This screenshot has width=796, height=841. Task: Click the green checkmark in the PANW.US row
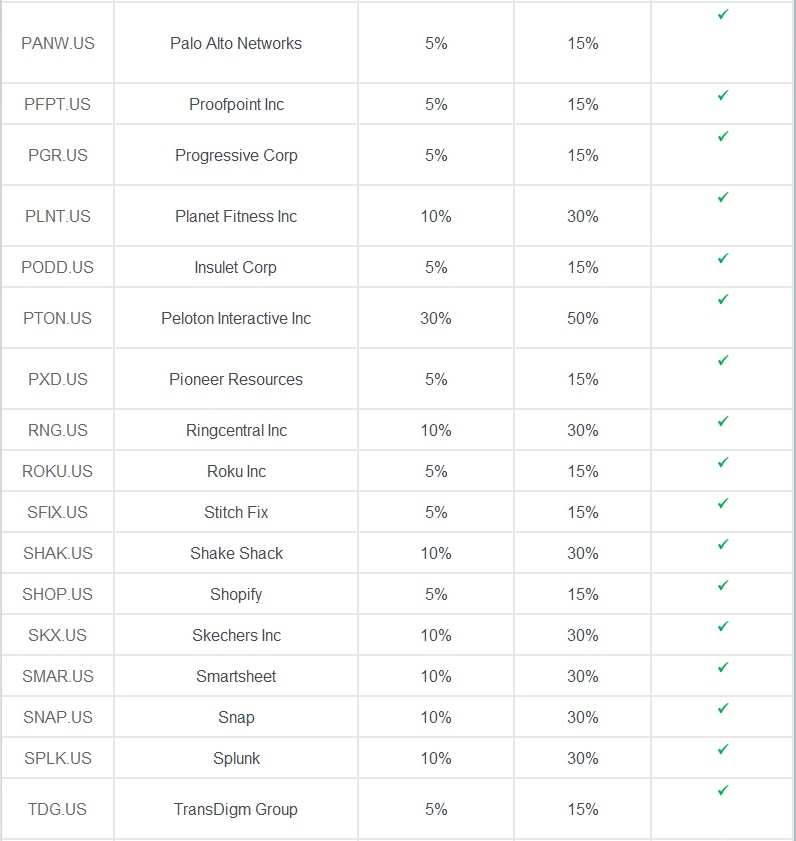tap(723, 14)
